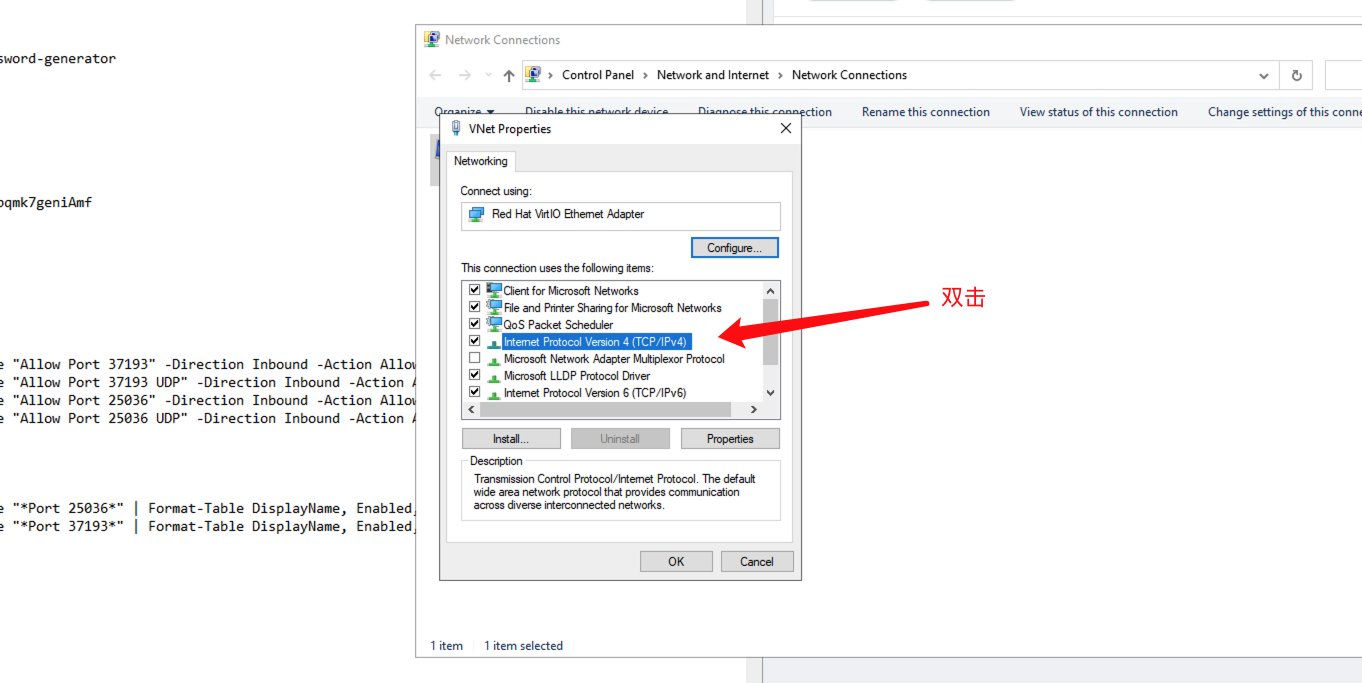Open the recent locations dropdown arrow
The height and width of the screenshot is (683, 1362).
click(x=488, y=75)
